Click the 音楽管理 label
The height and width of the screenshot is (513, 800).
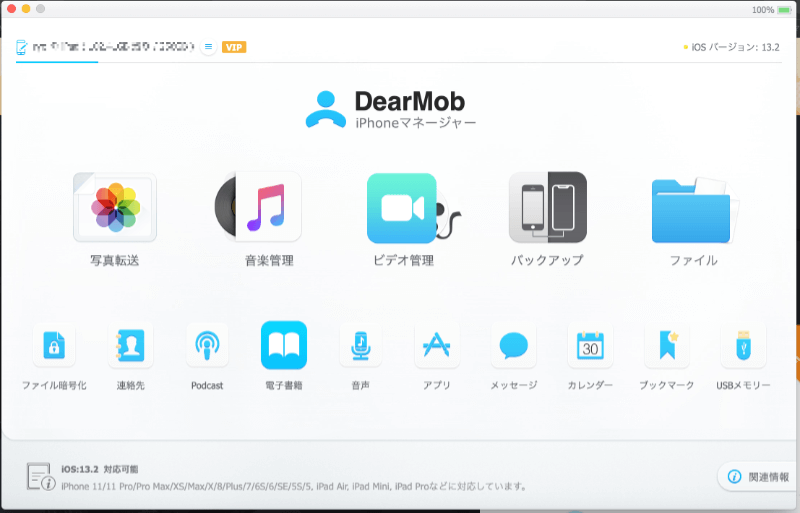[x=269, y=260]
